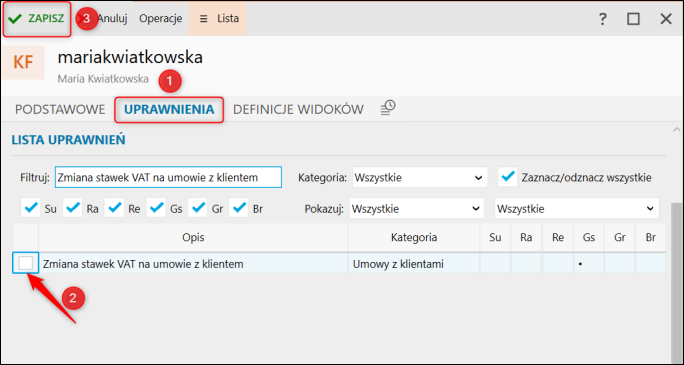Open the second Wszystkie dropdown beside Pokazuj

(x=577, y=208)
